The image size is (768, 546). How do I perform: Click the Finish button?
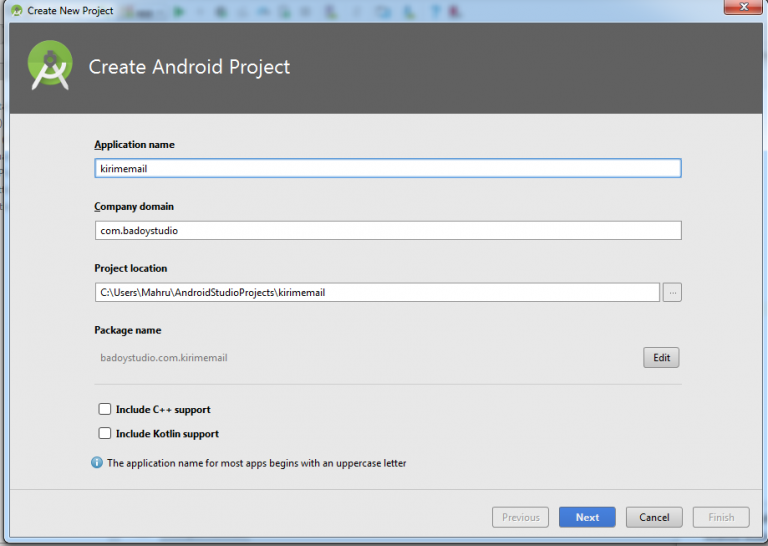(721, 517)
